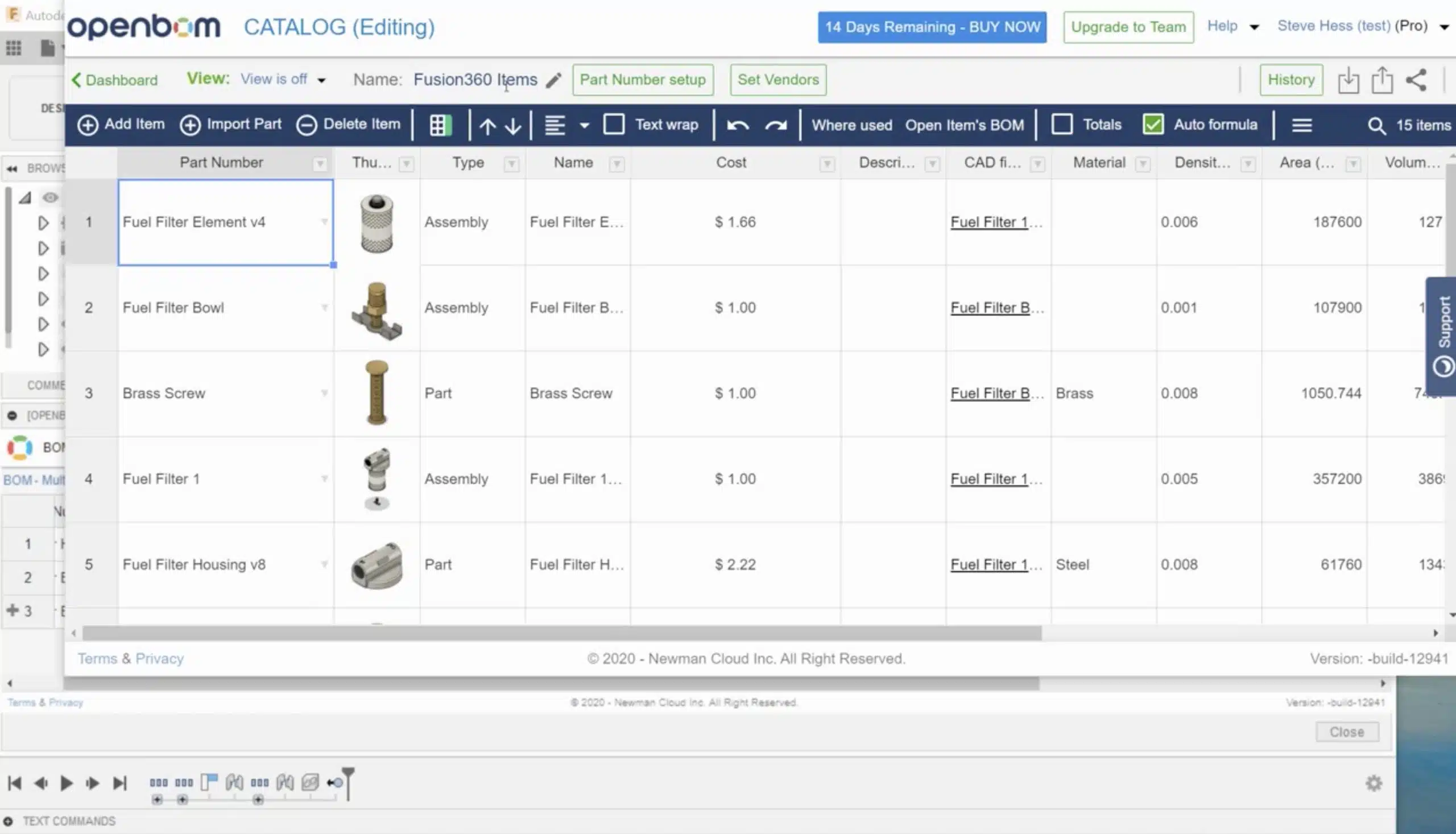Image resolution: width=1456 pixels, height=834 pixels.
Task: Open the Fusion timeline settings gear
Action: [x=1374, y=783]
